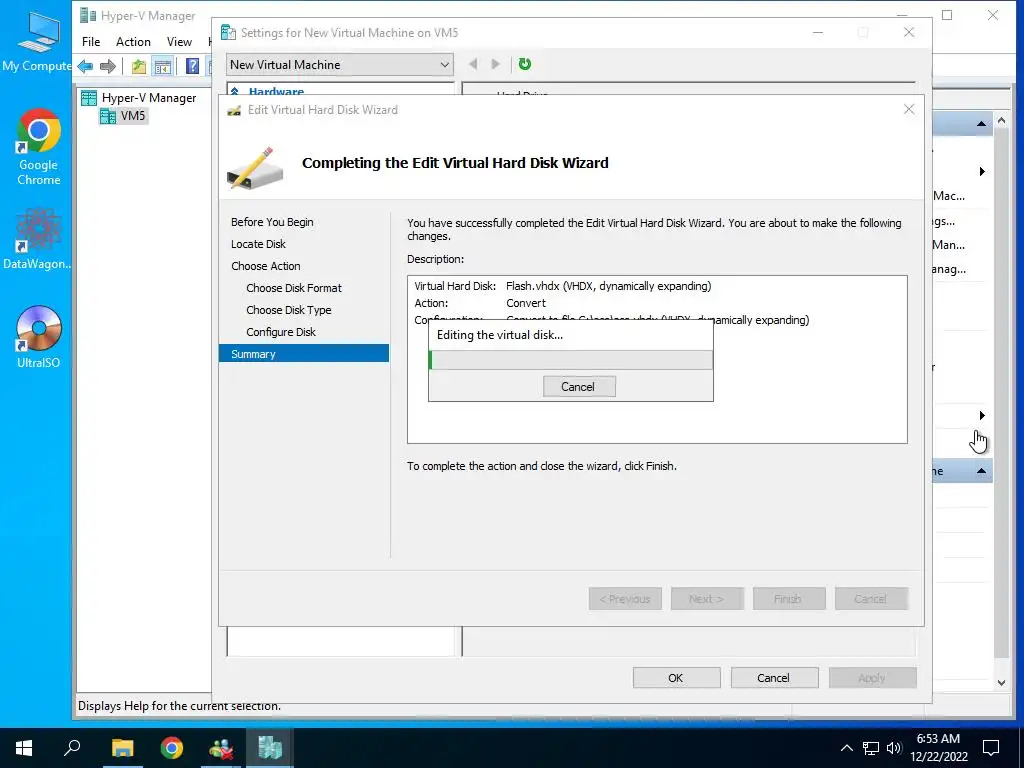
Task: Go to Choose Action wizard step
Action: [x=266, y=266]
